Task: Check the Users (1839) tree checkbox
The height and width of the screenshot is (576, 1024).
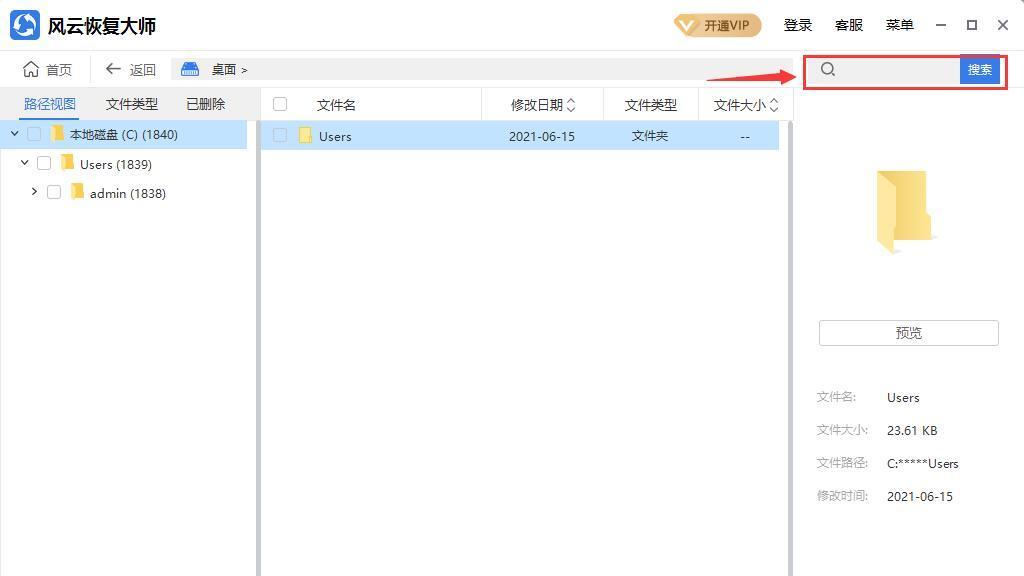Action: [x=44, y=163]
